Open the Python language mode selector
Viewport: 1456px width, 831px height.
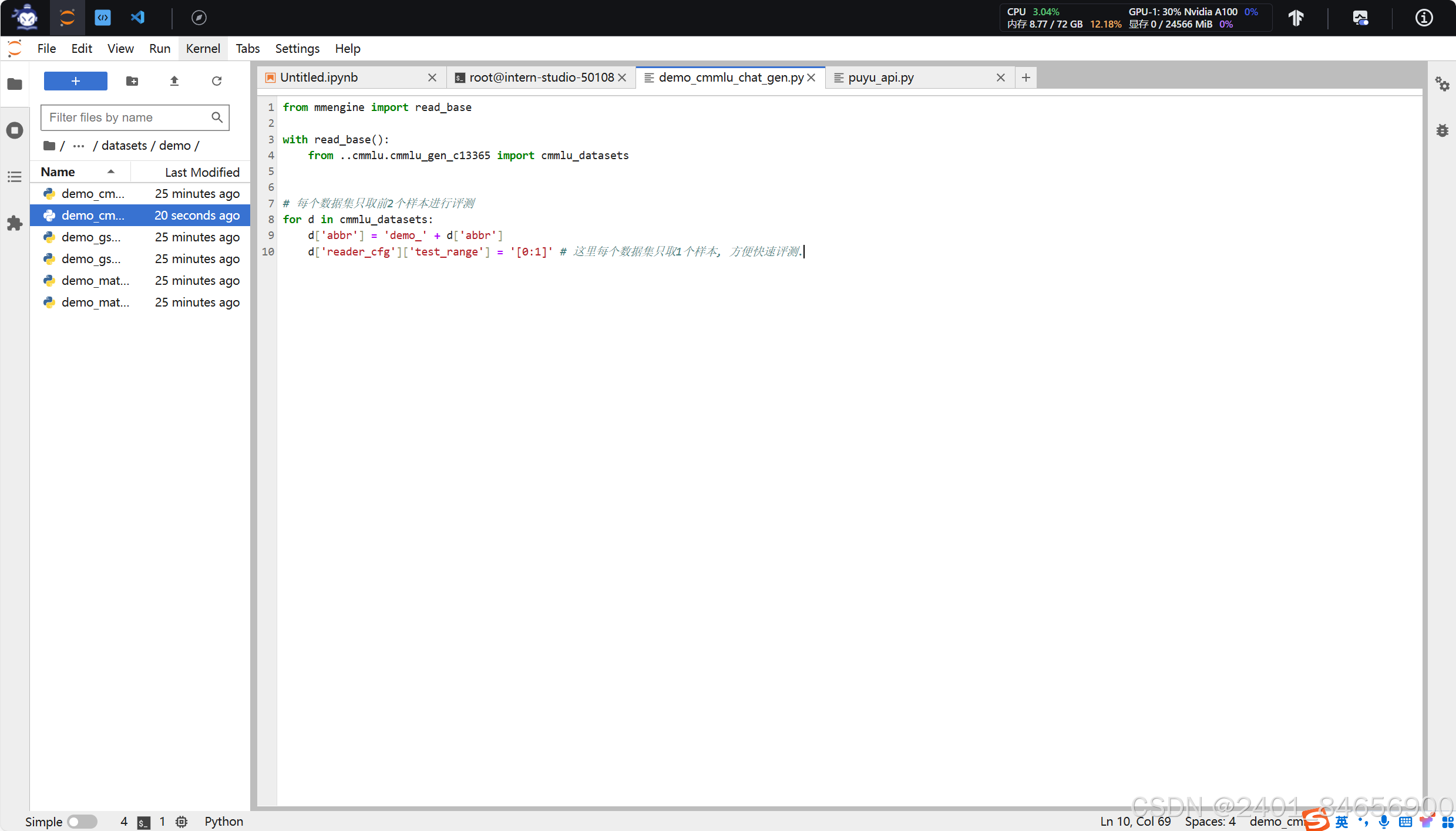[223, 822]
